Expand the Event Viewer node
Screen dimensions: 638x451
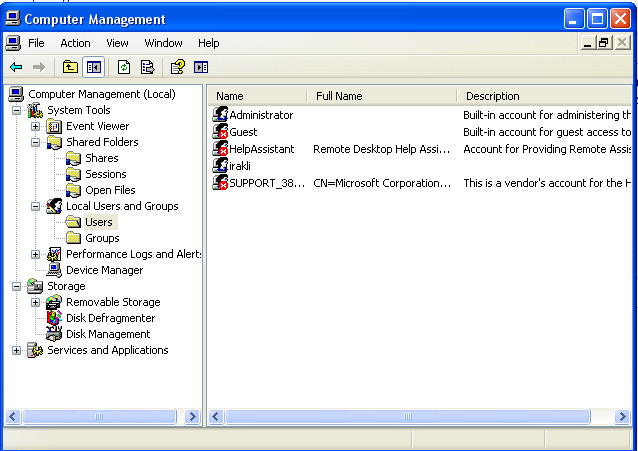pos(36,126)
